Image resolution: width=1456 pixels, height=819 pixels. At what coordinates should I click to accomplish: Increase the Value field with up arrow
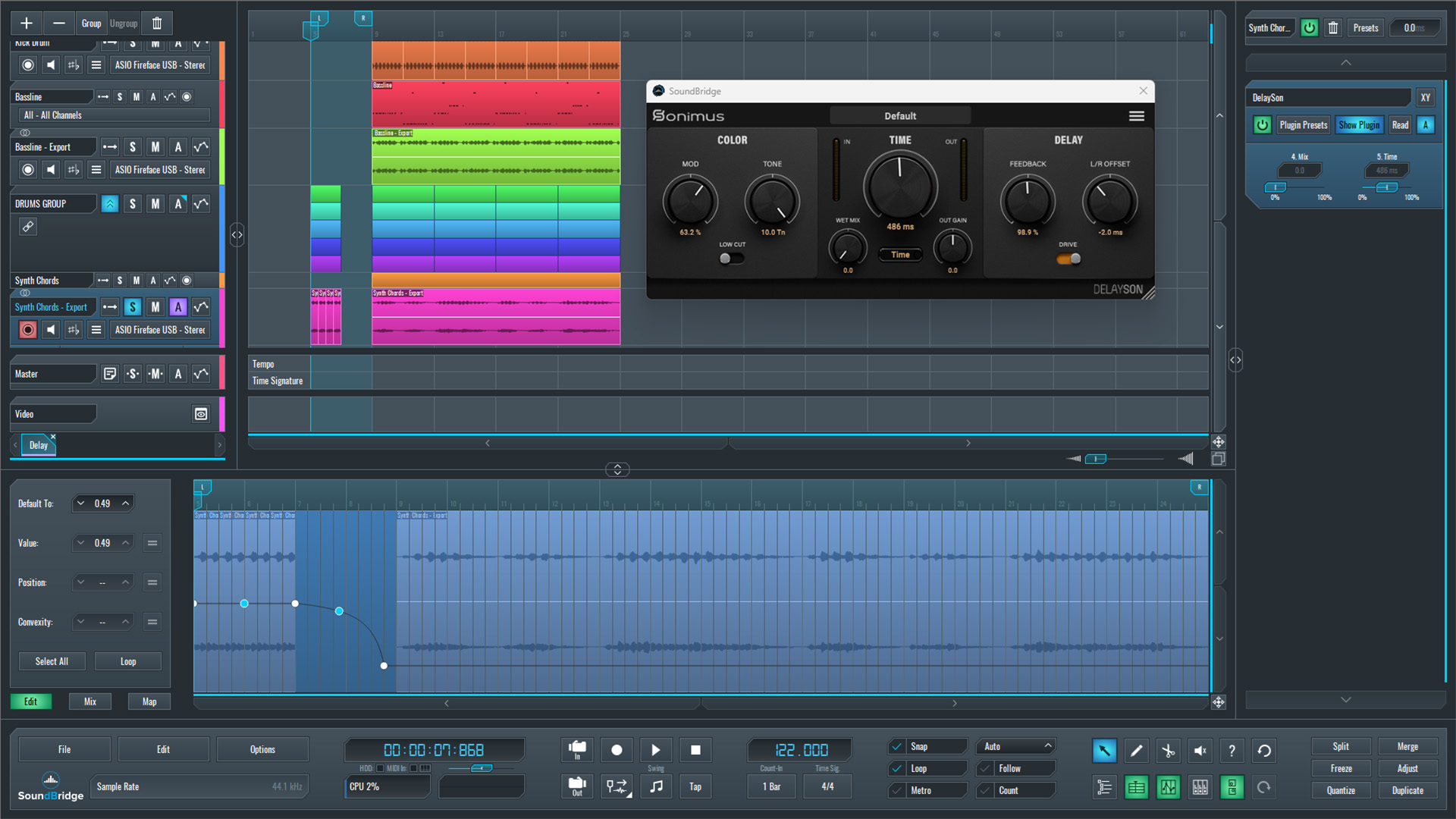click(126, 543)
